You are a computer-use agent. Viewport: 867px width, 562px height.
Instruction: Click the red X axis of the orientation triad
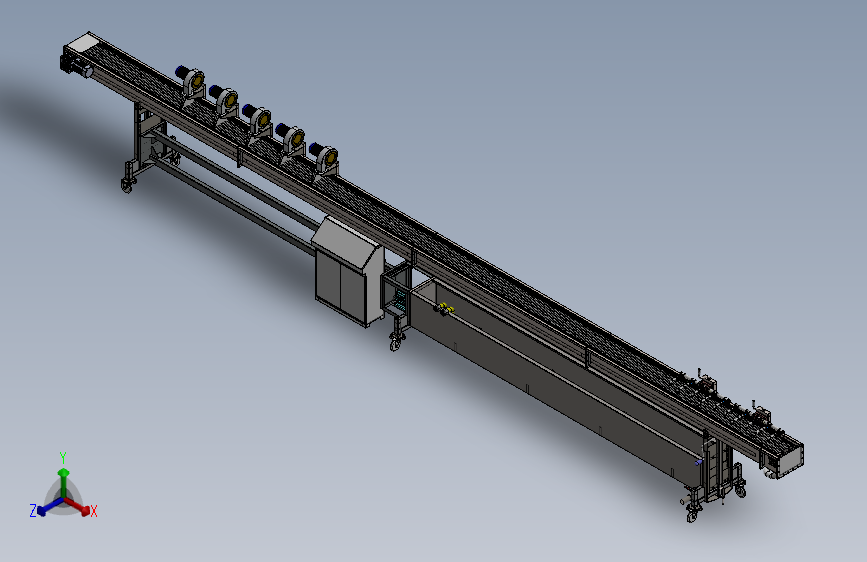(x=78, y=506)
